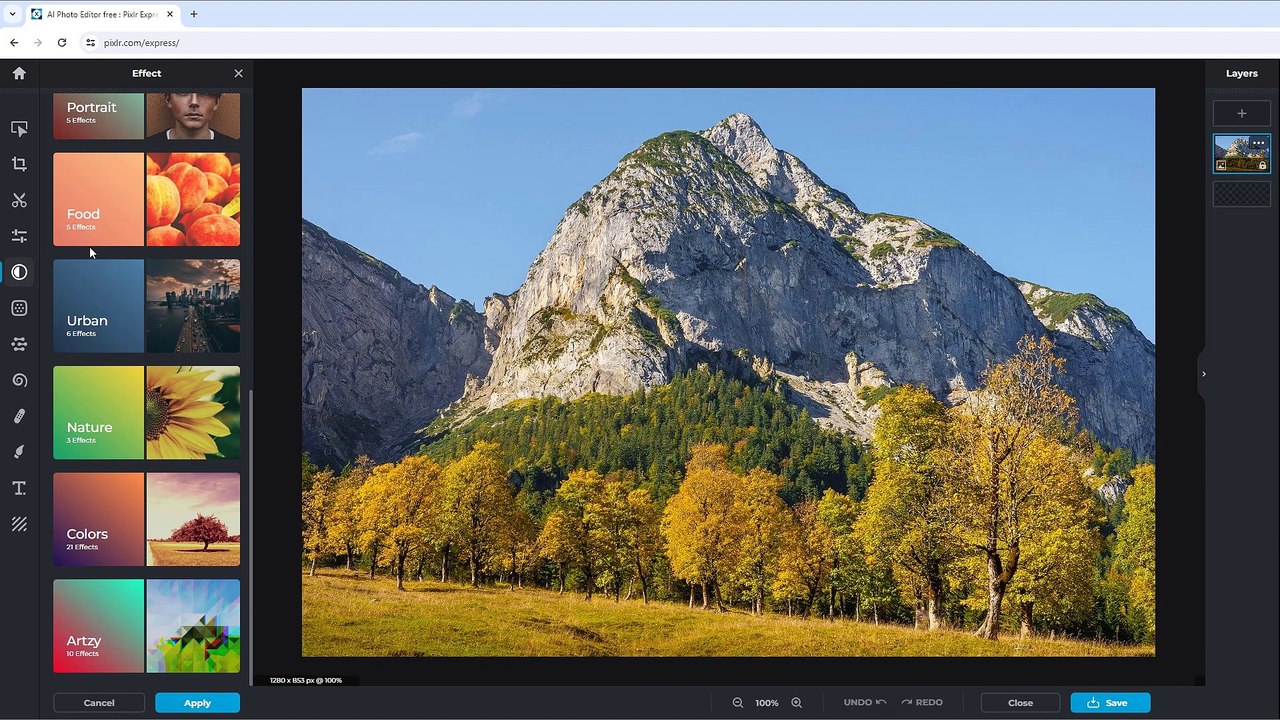This screenshot has width=1280, height=720.
Task: Open the layer options three-dot menu
Action: pyautogui.click(x=1259, y=143)
